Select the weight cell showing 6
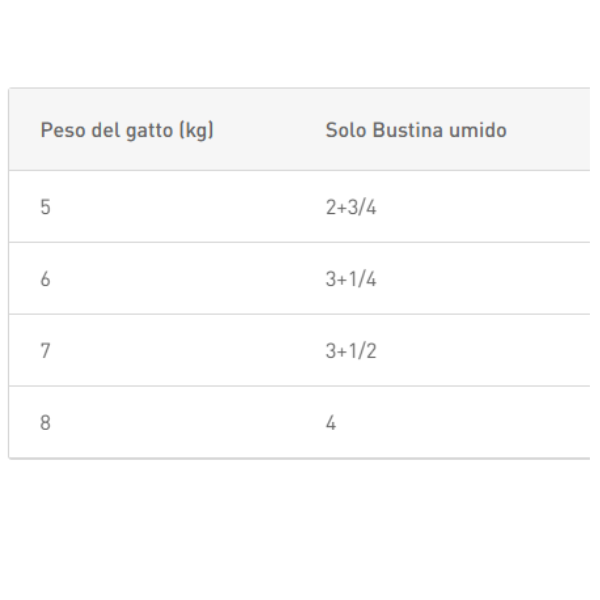The height and width of the screenshot is (600, 600). (x=45, y=281)
